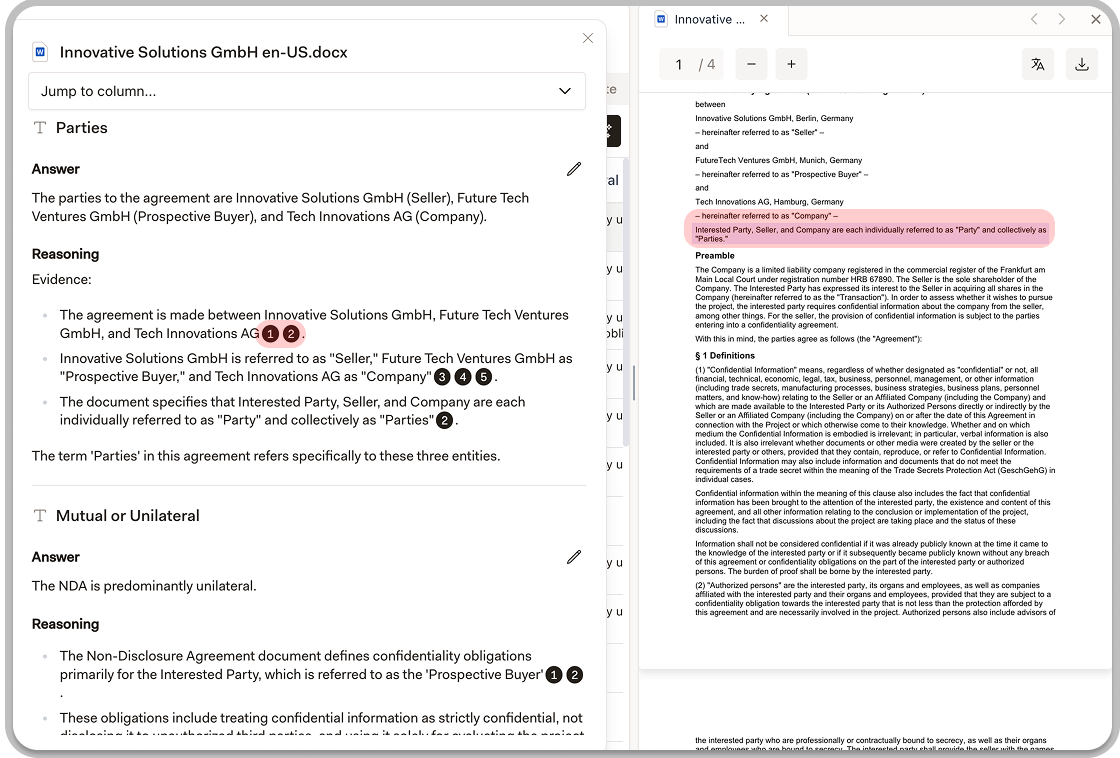Image resolution: width=1120 pixels, height=758 pixels.
Task: Edit the Parties answer with the pencil icon
Action: coord(574,169)
